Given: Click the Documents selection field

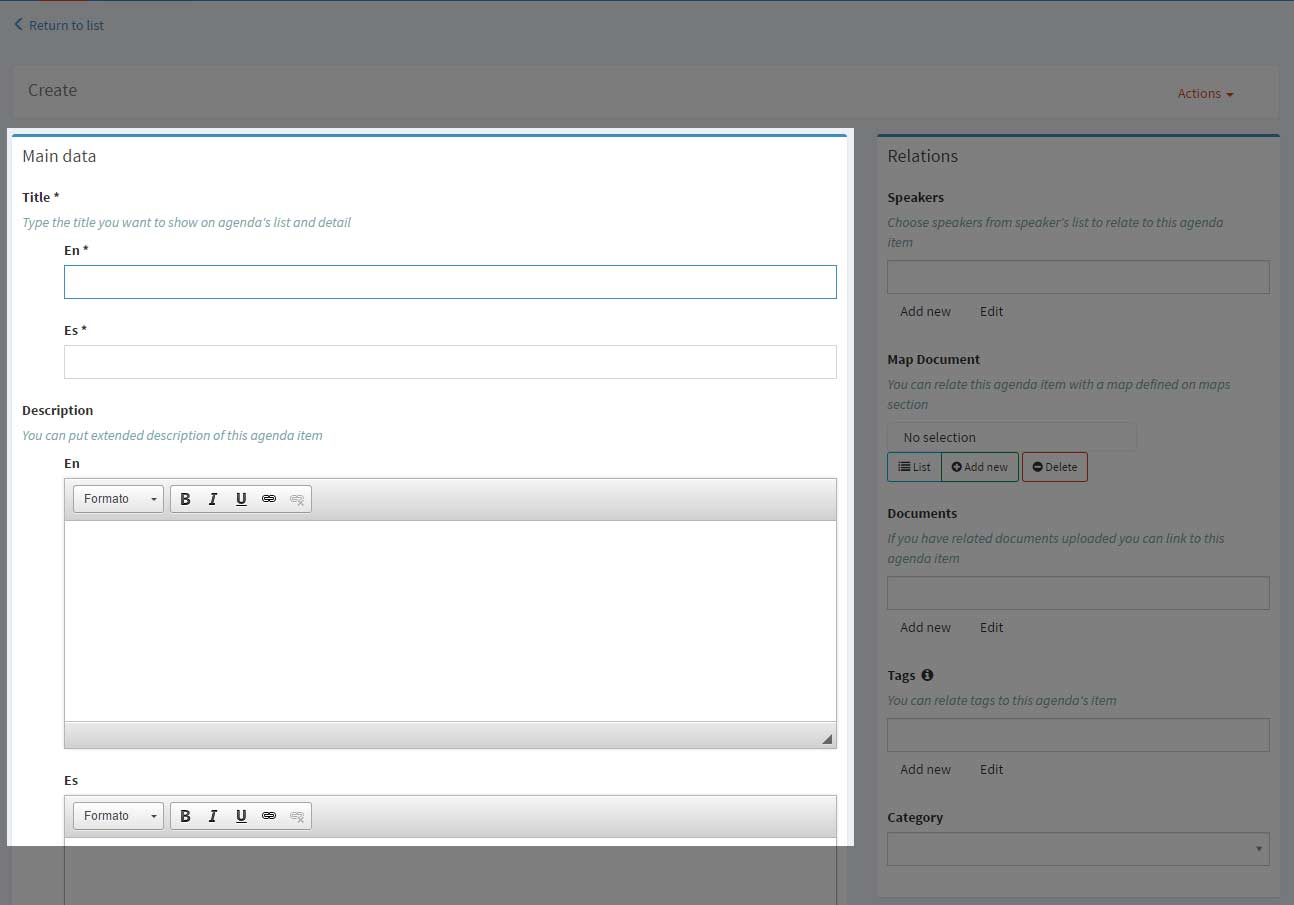Looking at the screenshot, I should (x=1078, y=593).
